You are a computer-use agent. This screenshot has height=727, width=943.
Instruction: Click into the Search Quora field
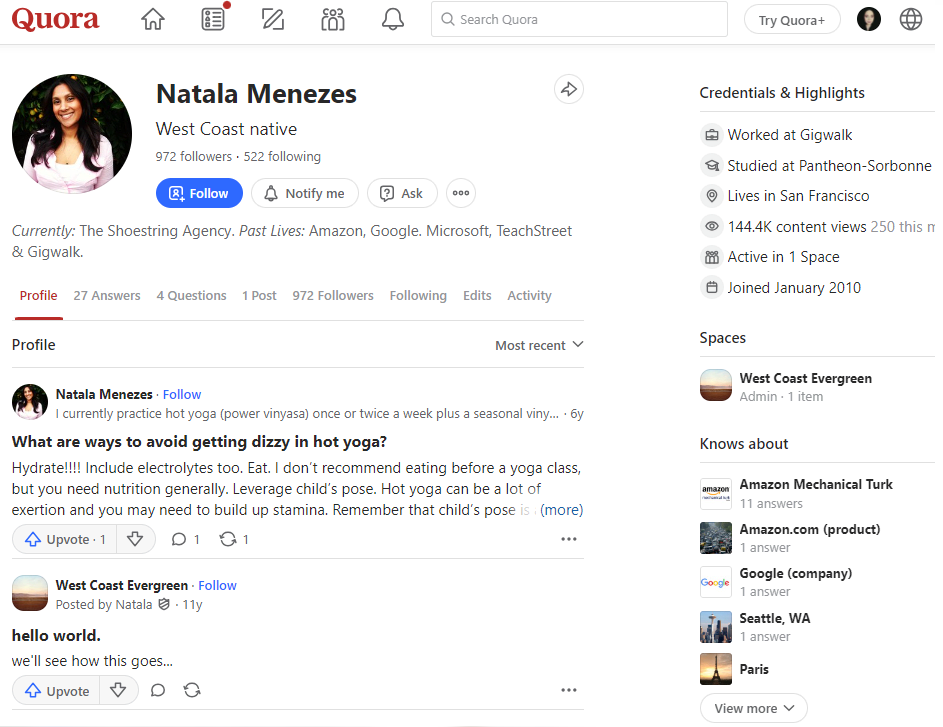tap(580, 19)
